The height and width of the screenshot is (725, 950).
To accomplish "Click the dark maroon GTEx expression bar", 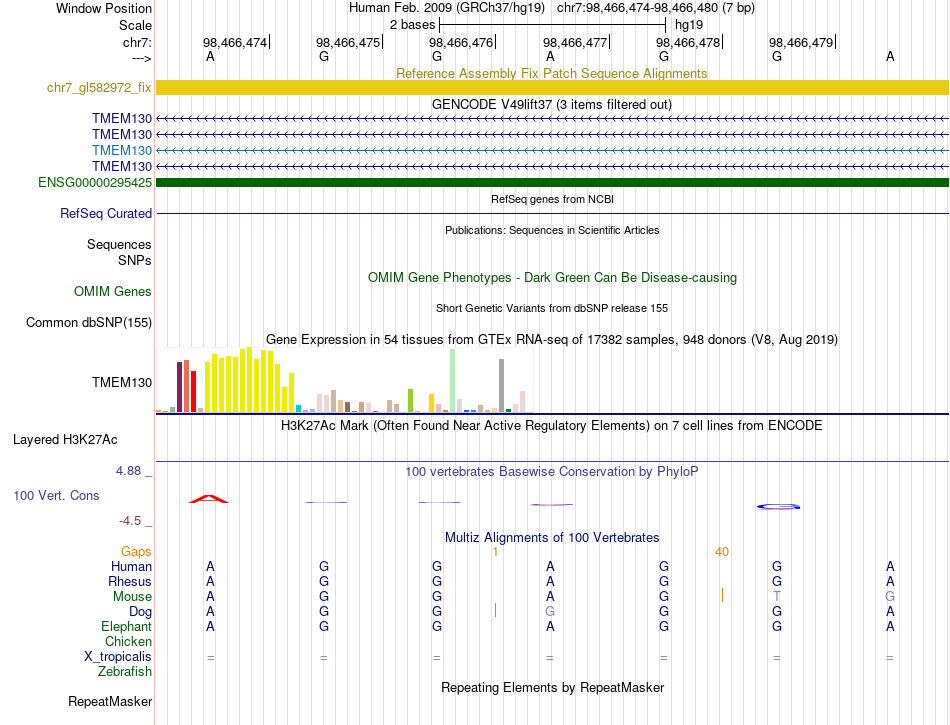I will pyautogui.click(x=179, y=387).
